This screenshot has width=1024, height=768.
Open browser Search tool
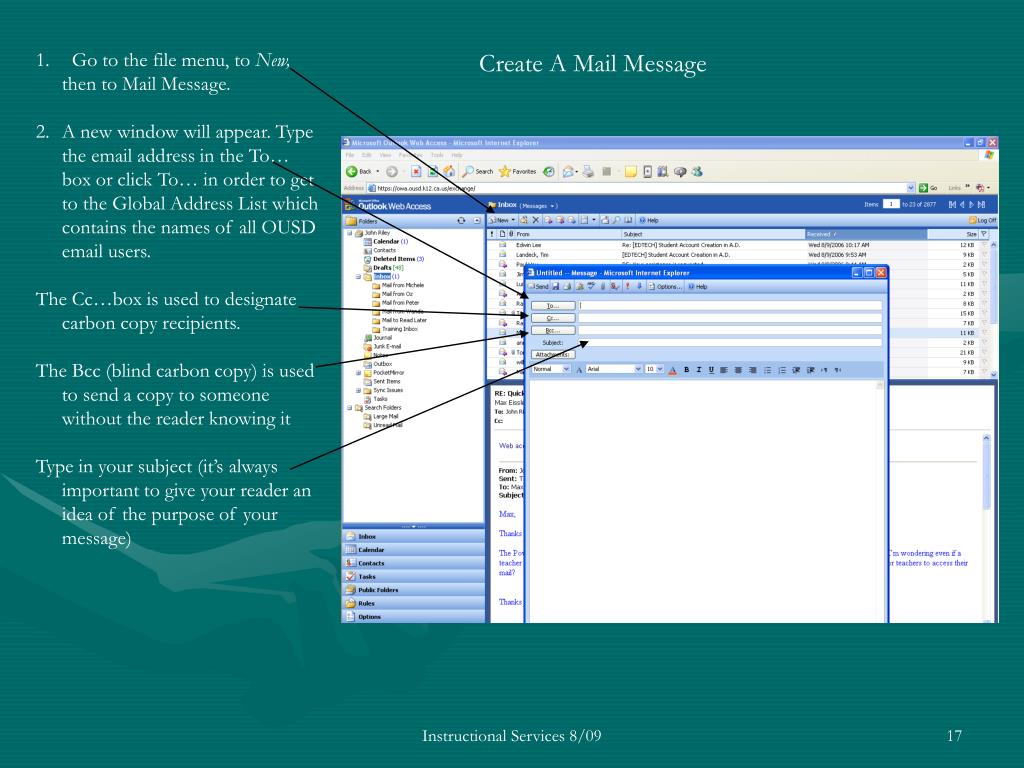[477, 171]
